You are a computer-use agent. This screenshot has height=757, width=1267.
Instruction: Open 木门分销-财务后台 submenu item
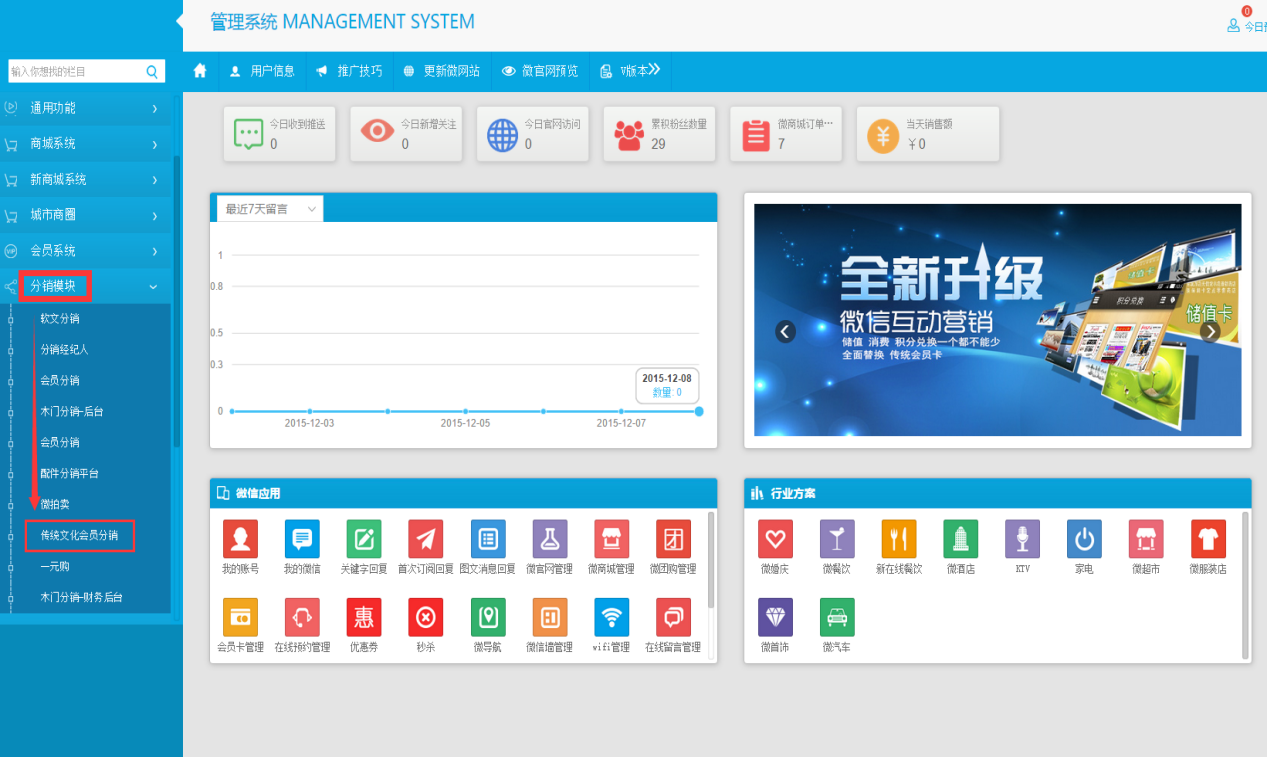(82, 598)
